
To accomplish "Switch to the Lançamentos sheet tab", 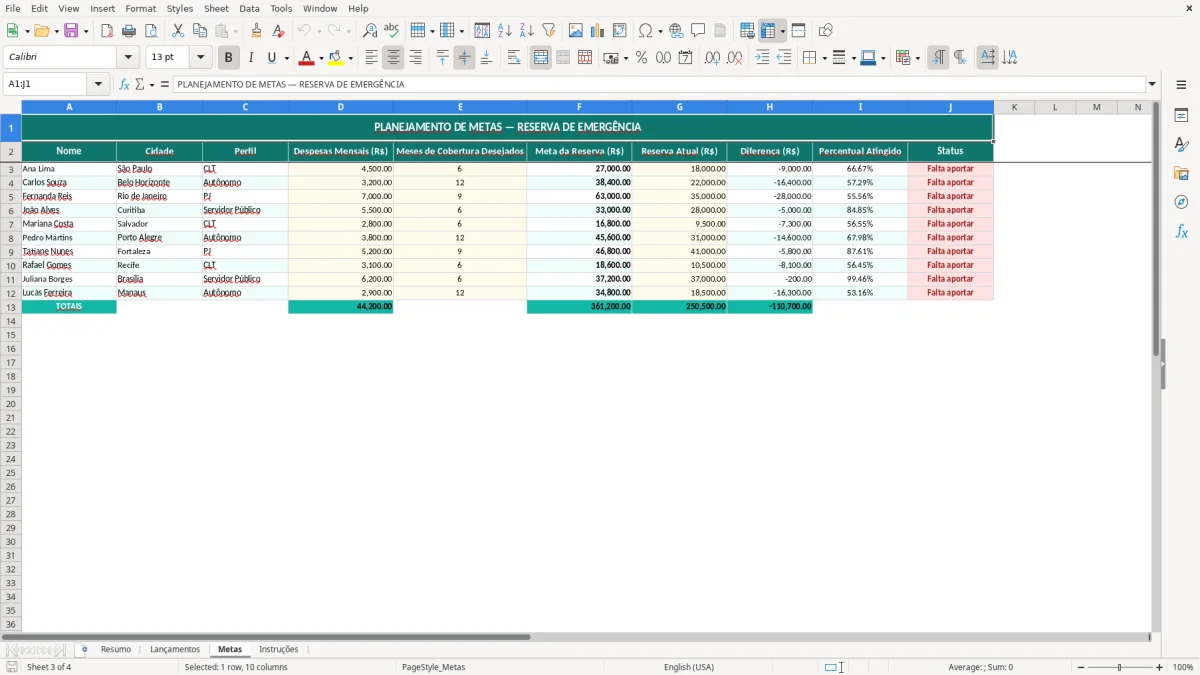I will [175, 650].
